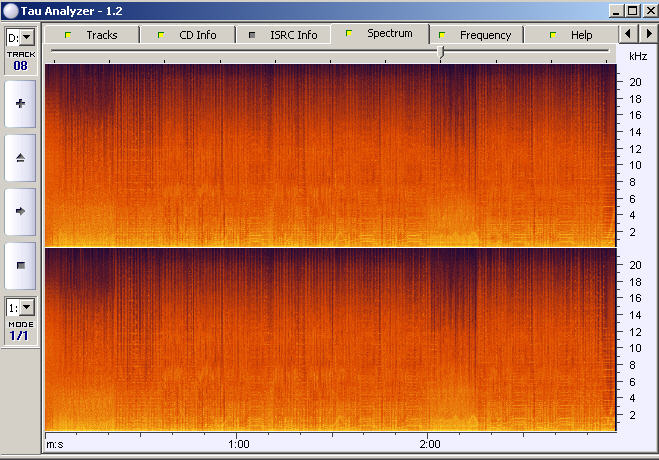Screen dimensions: 659x460
Task: Click the plus button in left sidebar
Action: 20,103
